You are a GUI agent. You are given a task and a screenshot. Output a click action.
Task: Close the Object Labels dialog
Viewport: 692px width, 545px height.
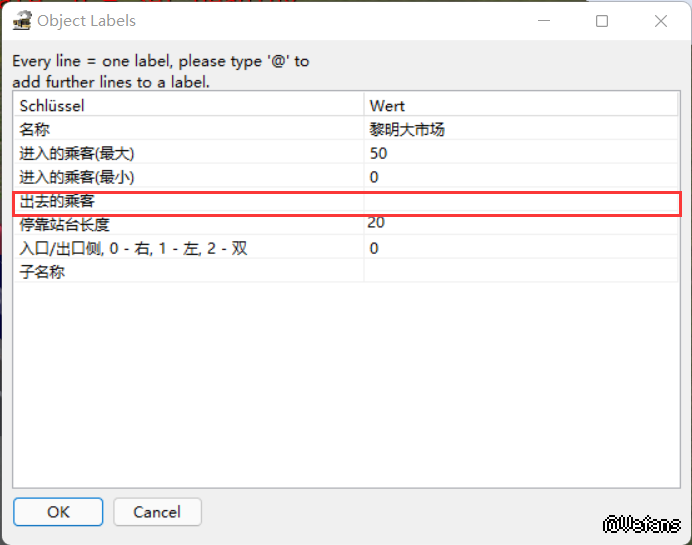tap(661, 21)
